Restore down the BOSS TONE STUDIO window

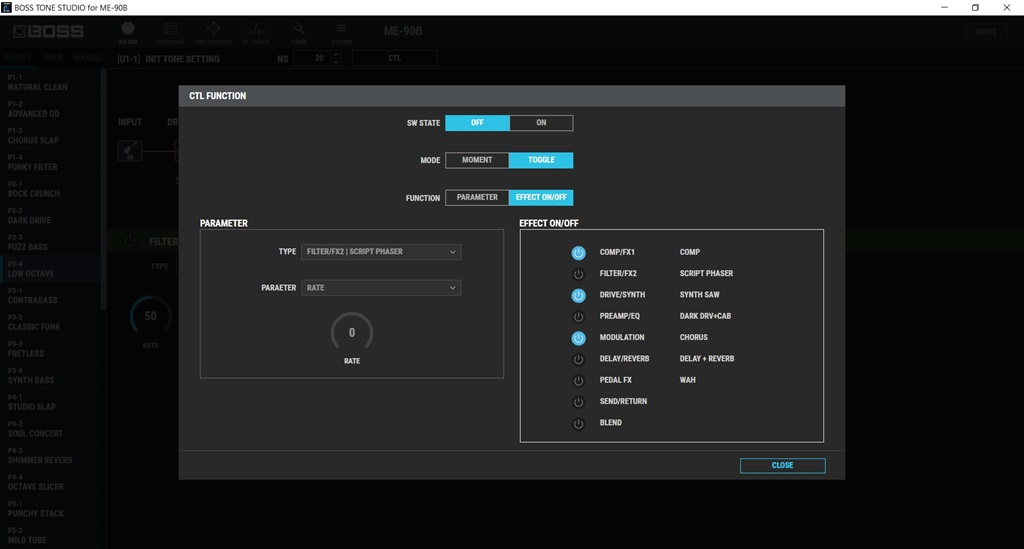[x=975, y=7]
